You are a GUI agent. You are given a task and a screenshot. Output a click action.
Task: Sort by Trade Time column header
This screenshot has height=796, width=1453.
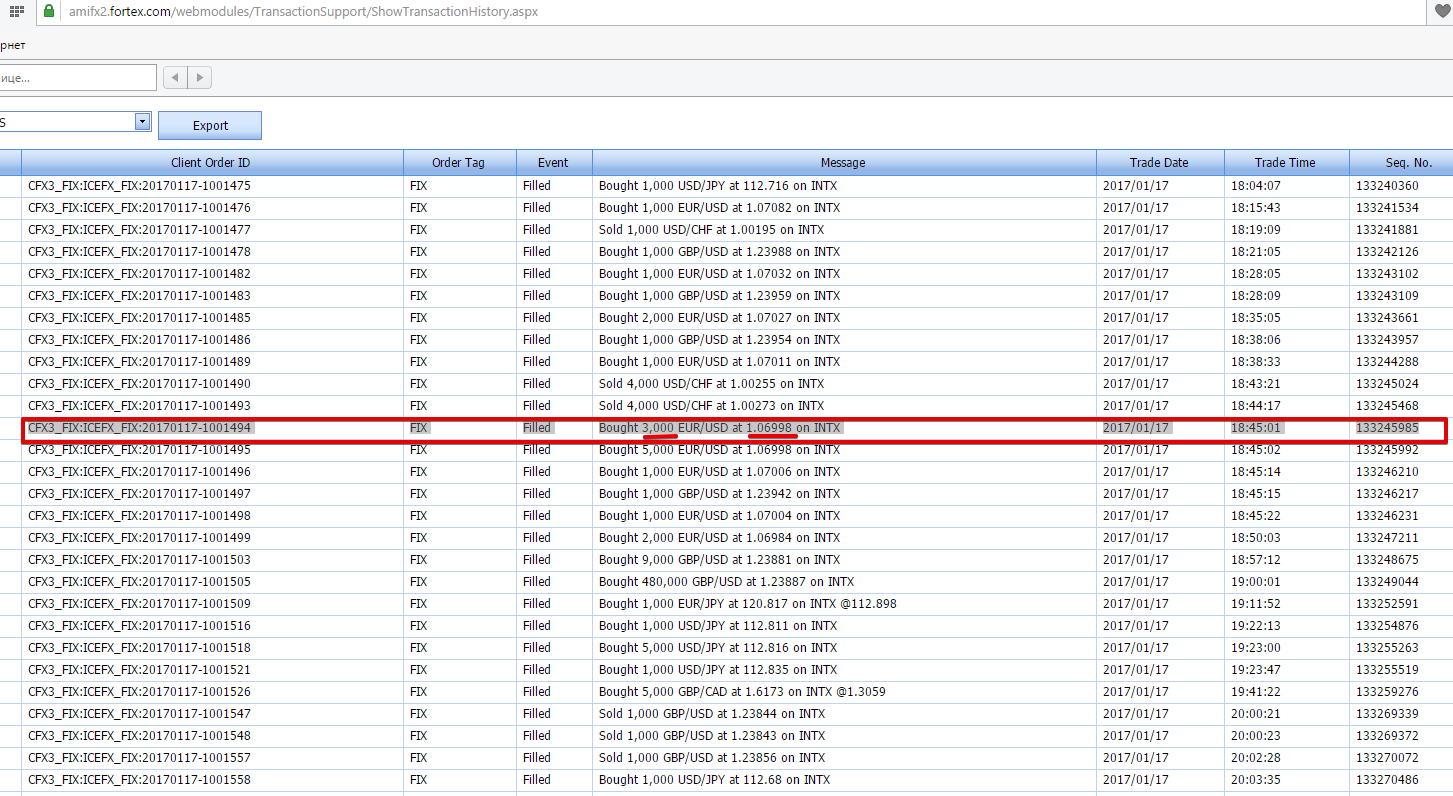tap(1286, 162)
